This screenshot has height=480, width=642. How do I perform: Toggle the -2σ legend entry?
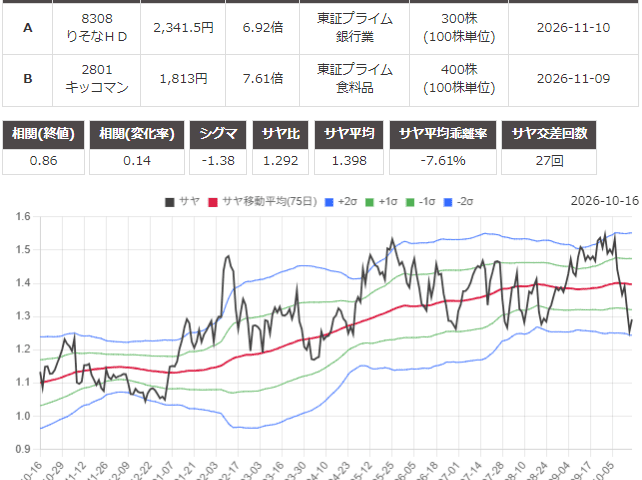(x=458, y=202)
